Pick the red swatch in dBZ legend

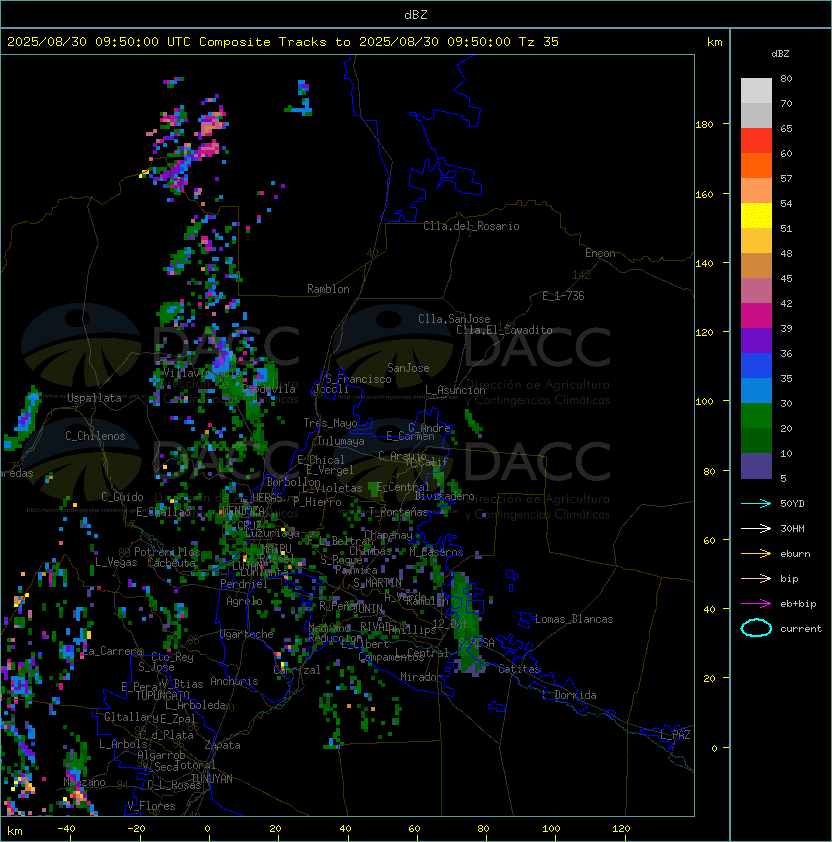(x=756, y=141)
